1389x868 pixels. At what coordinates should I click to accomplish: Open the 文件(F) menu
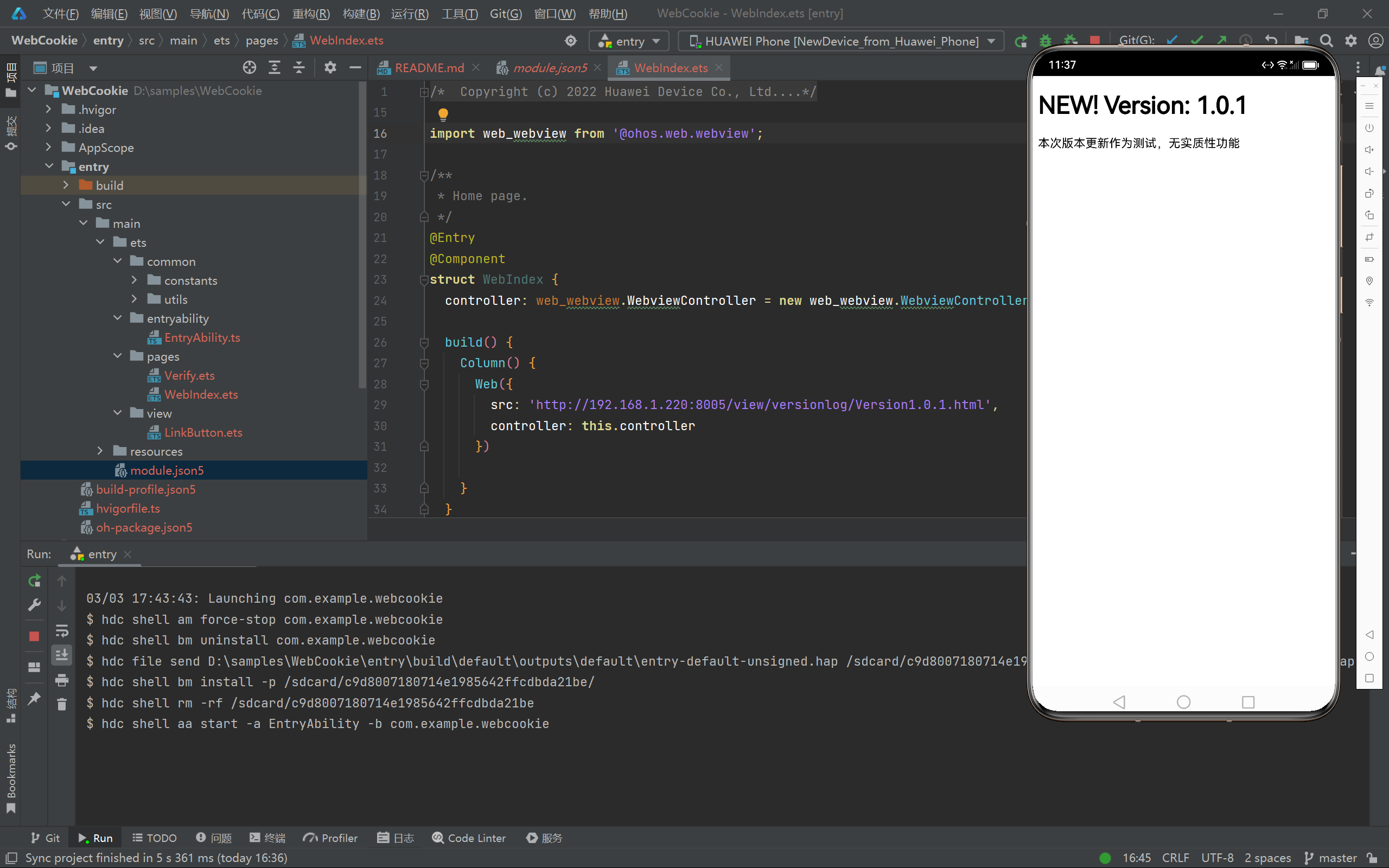[x=60, y=13]
